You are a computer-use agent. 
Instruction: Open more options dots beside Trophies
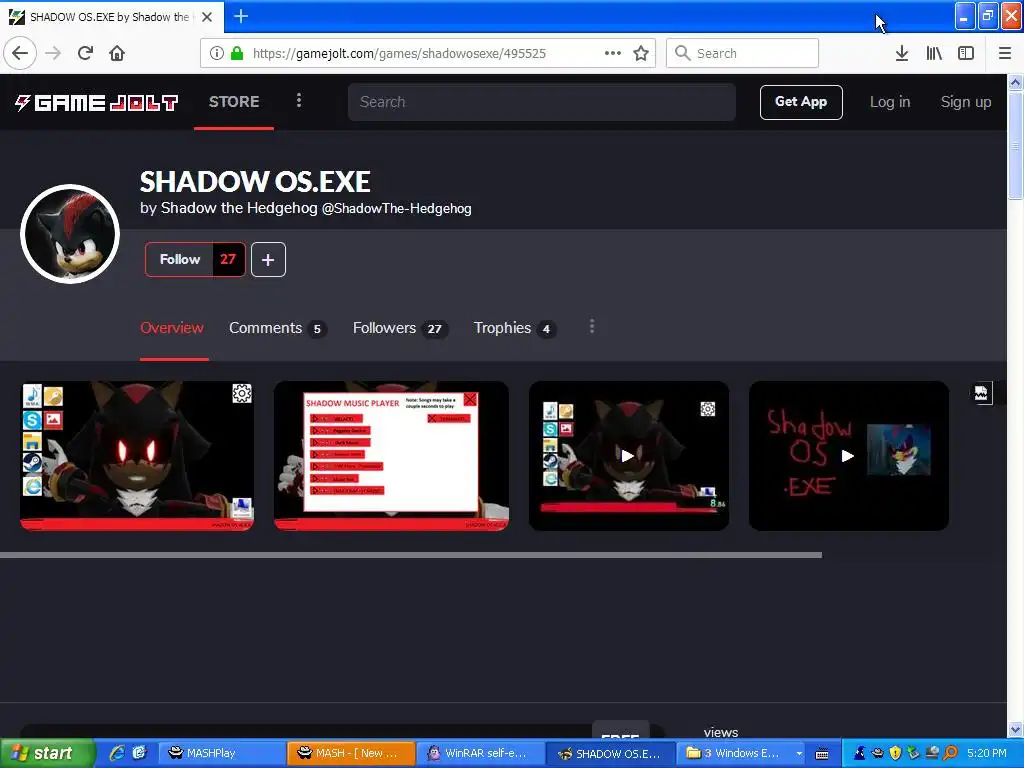click(592, 327)
